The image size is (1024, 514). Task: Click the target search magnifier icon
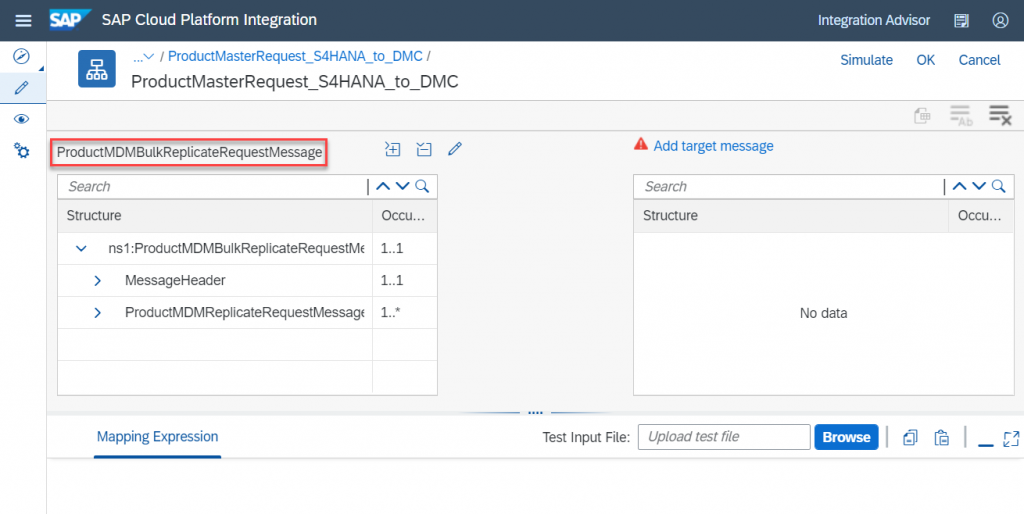pos(999,187)
